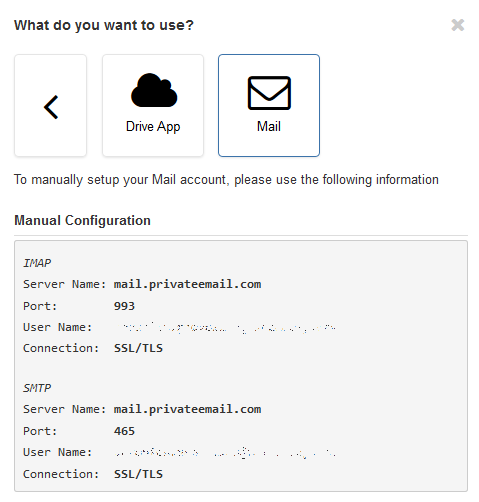The height and width of the screenshot is (502, 479).
Task: Select the SMTP connection SSL/TLS value
Action: [x=138, y=474]
